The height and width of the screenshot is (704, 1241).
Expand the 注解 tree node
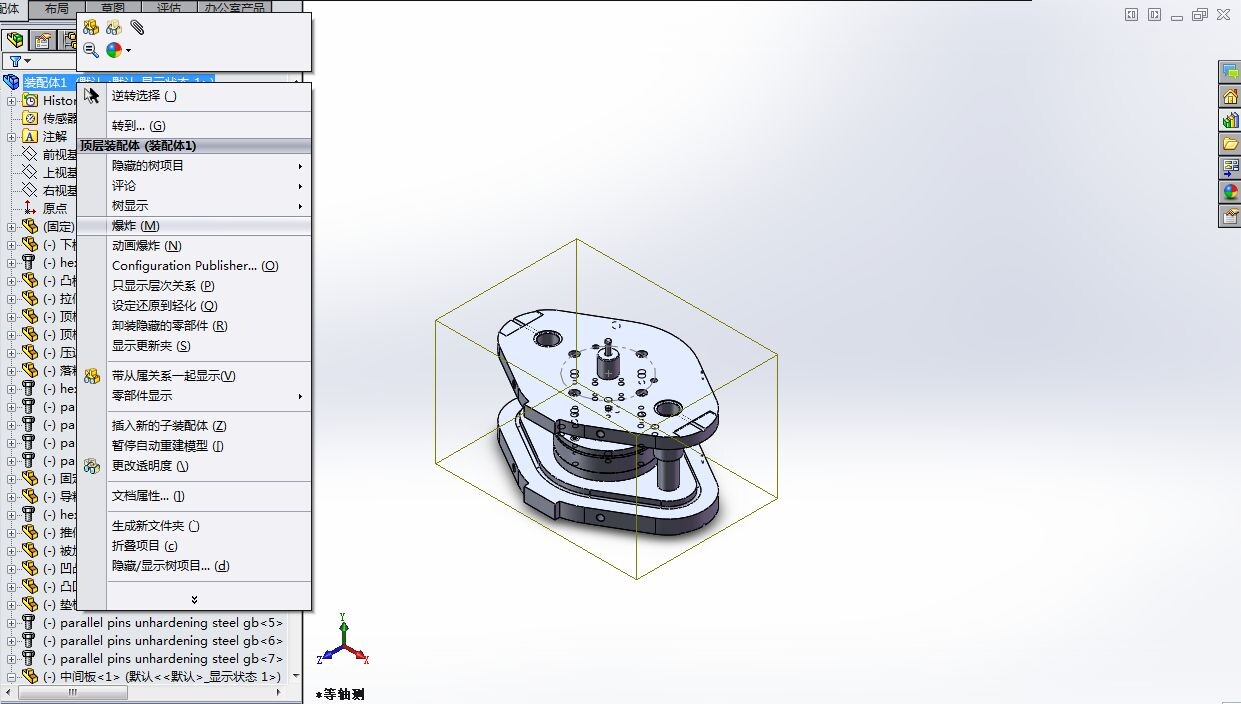[x=12, y=137]
